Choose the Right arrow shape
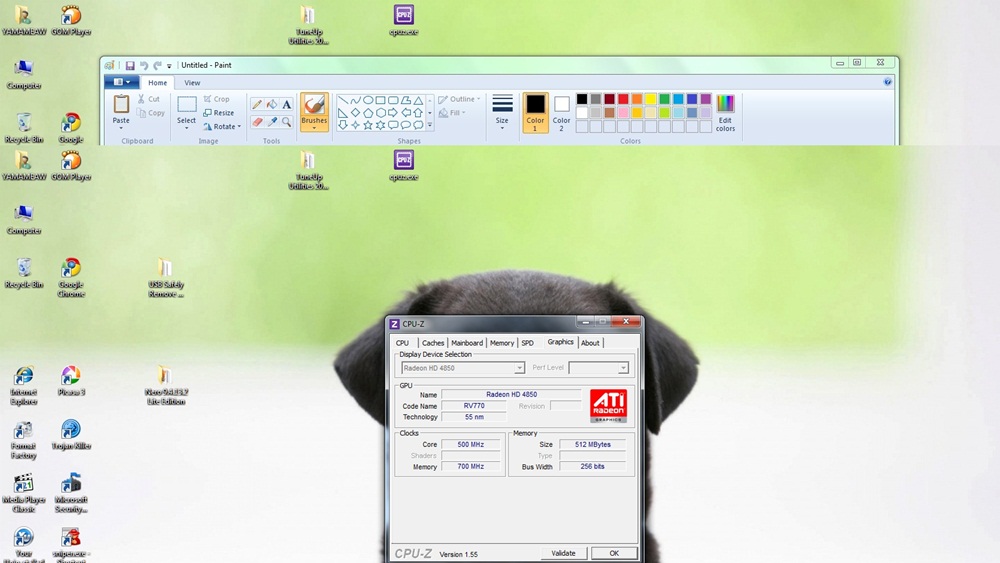This screenshot has height=563, width=1000. (x=393, y=113)
